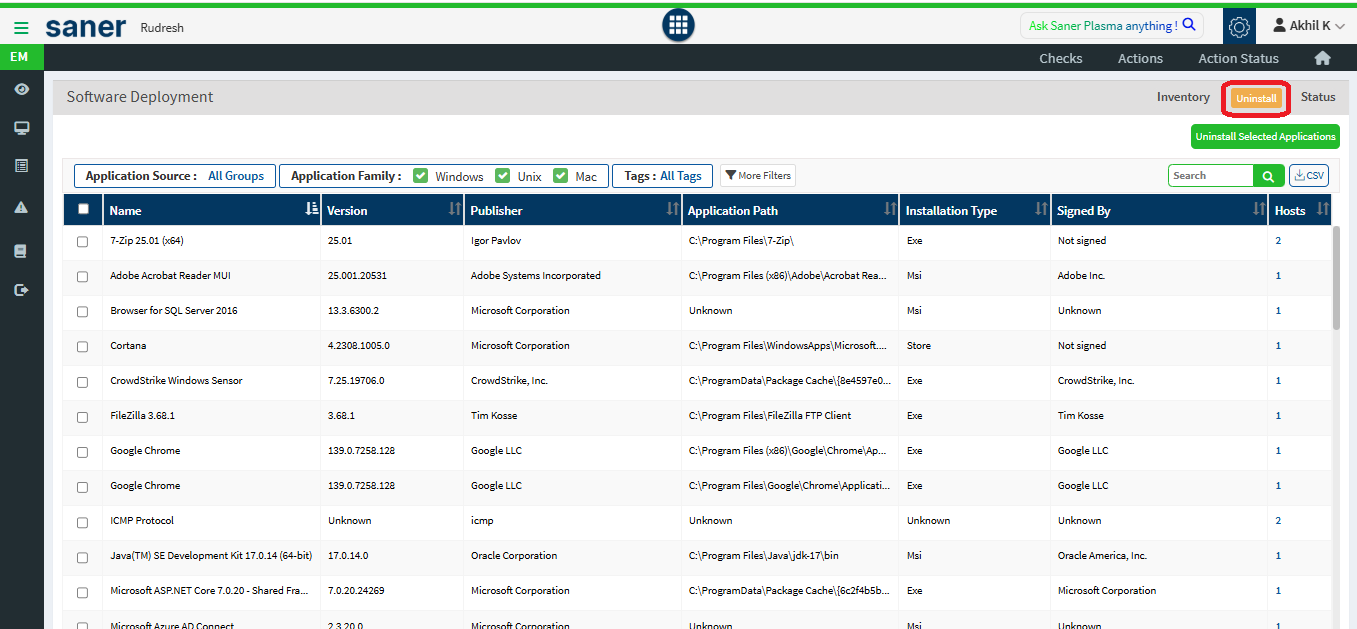The image size is (1357, 629).
Task: Click the Saner logo
Action: coord(86,27)
